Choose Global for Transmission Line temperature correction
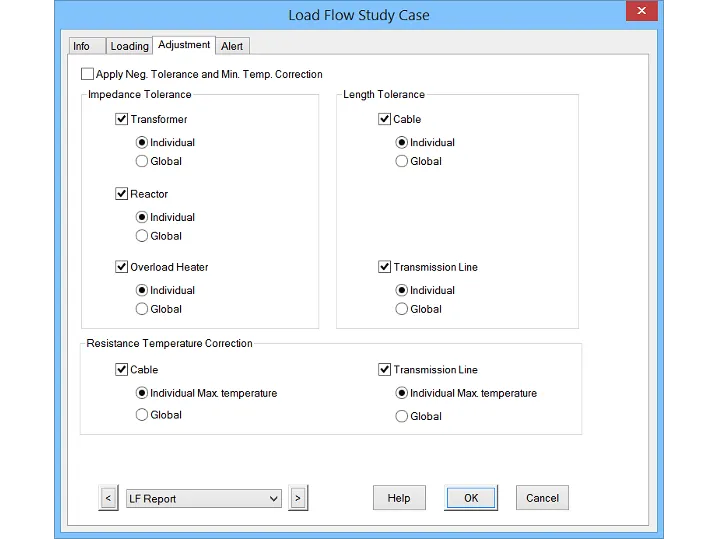 402,416
